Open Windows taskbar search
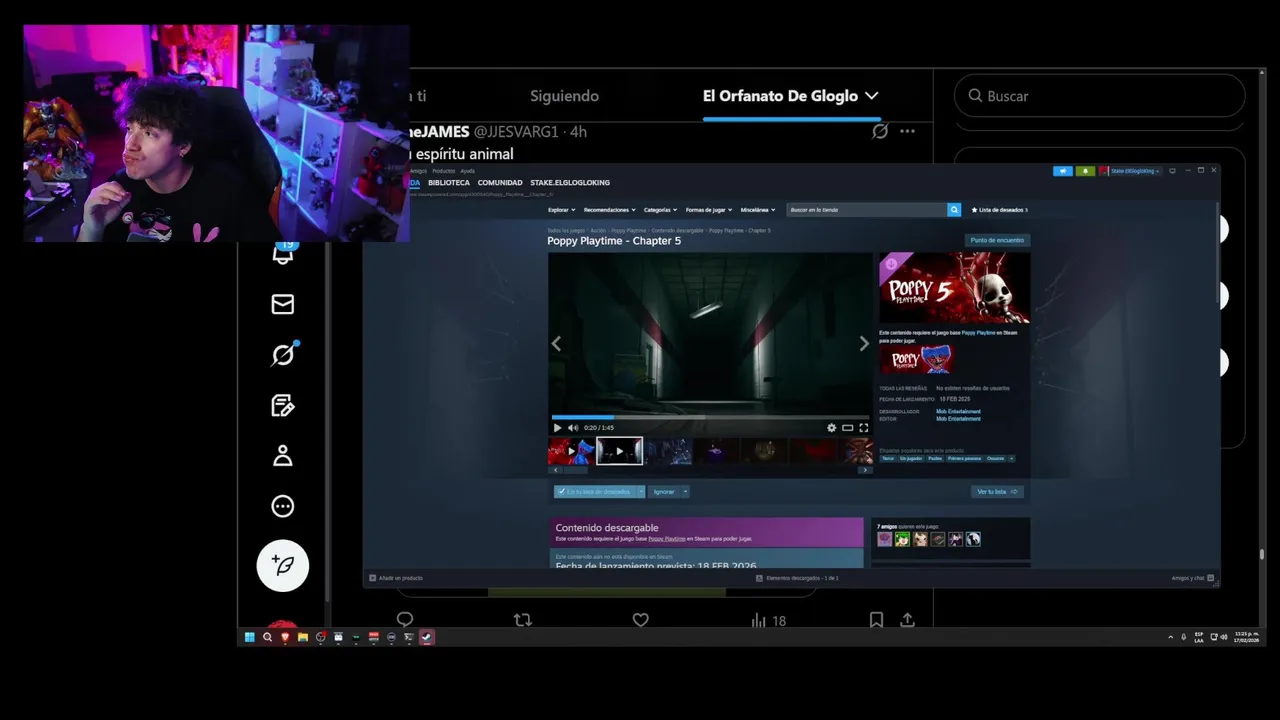The height and width of the screenshot is (720, 1280). coord(267,637)
